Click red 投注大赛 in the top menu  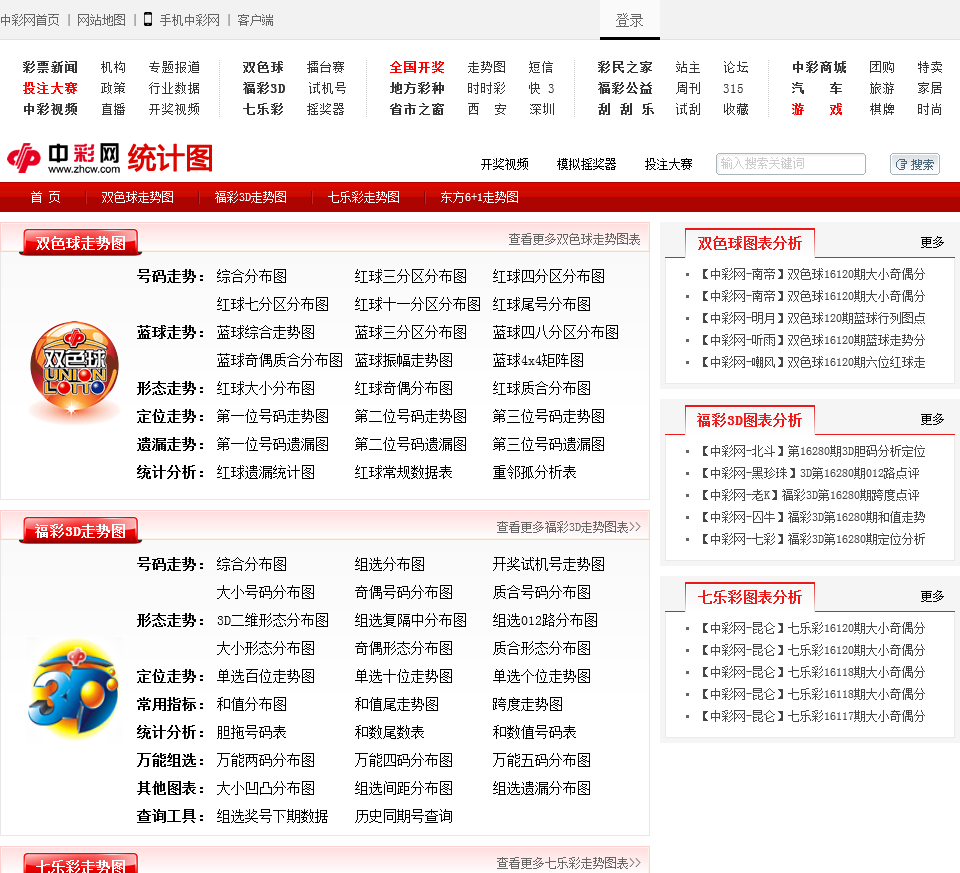tap(50, 88)
